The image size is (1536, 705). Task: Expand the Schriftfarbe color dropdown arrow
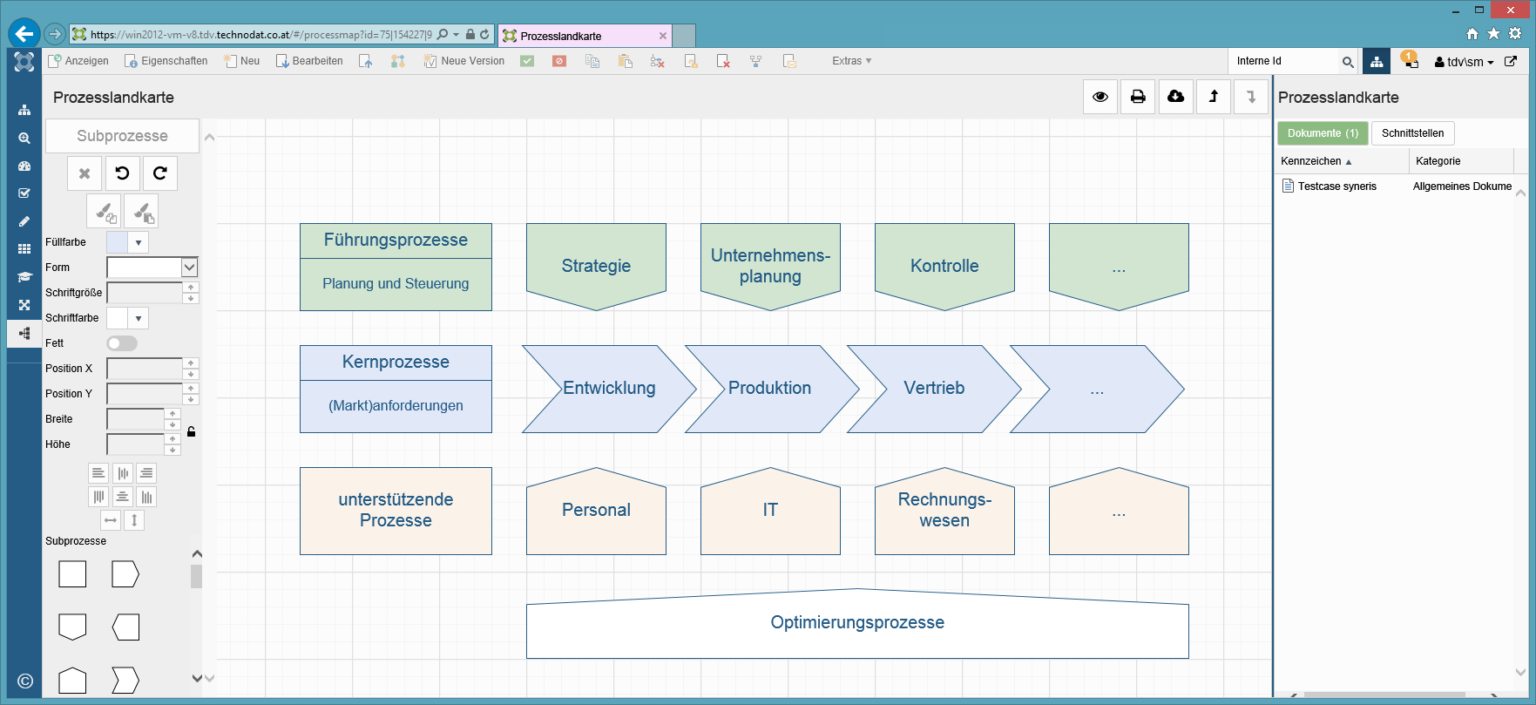click(x=138, y=318)
